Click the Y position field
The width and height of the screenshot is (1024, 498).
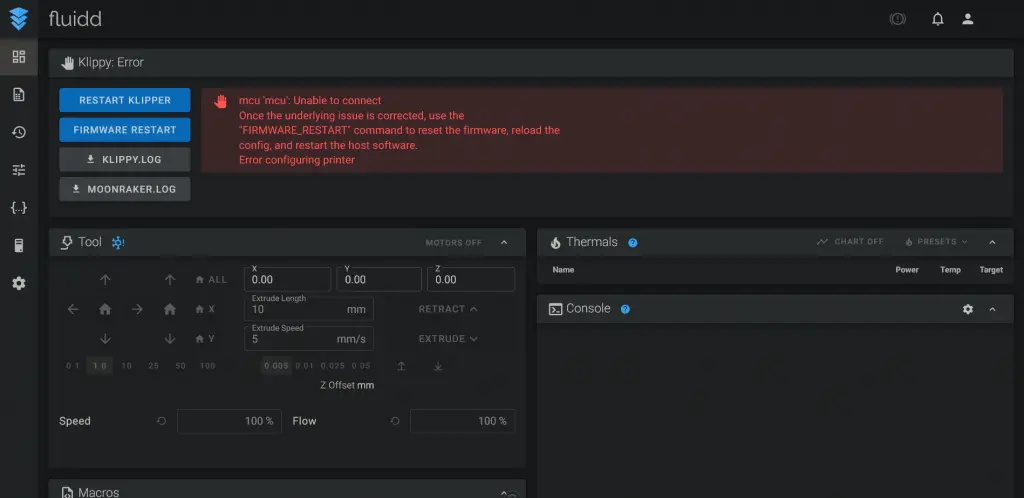click(x=379, y=279)
